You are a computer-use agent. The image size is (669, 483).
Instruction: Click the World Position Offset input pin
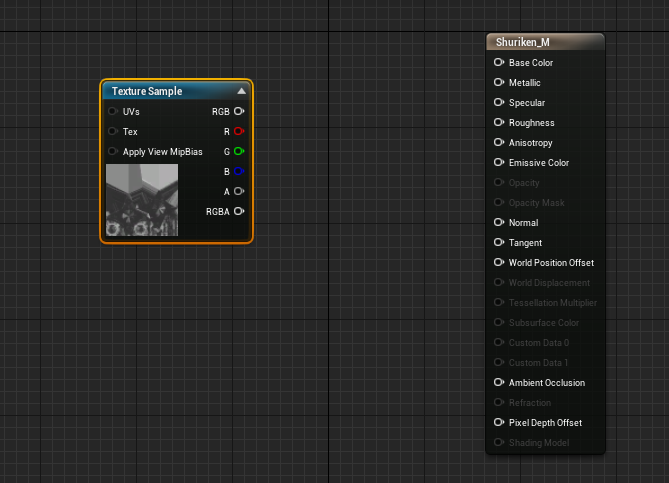click(499, 263)
